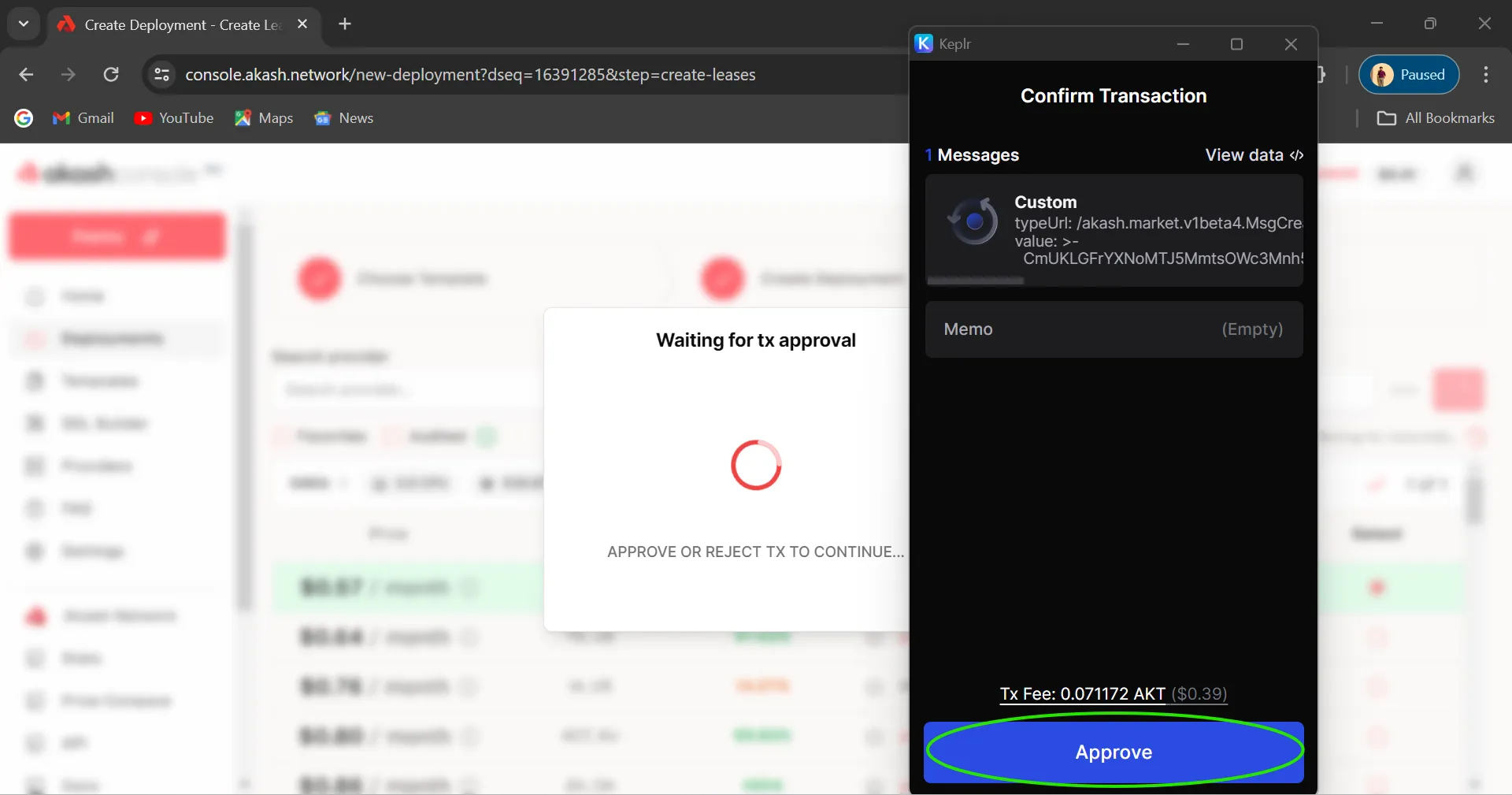
Task: Open Chrome three-dot menu
Action: (x=1485, y=75)
